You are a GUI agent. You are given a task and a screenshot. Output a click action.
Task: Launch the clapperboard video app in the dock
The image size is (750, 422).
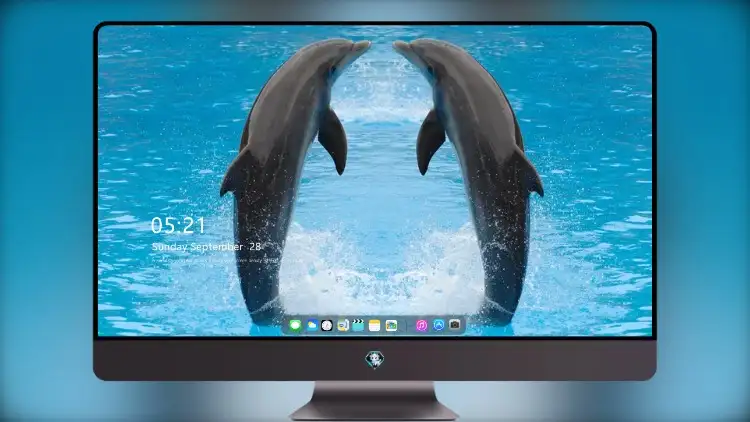point(358,325)
